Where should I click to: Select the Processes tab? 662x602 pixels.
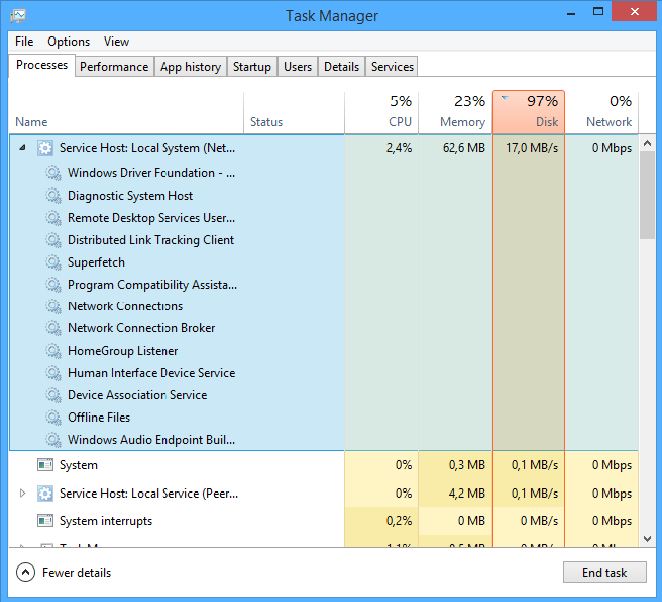pos(42,65)
